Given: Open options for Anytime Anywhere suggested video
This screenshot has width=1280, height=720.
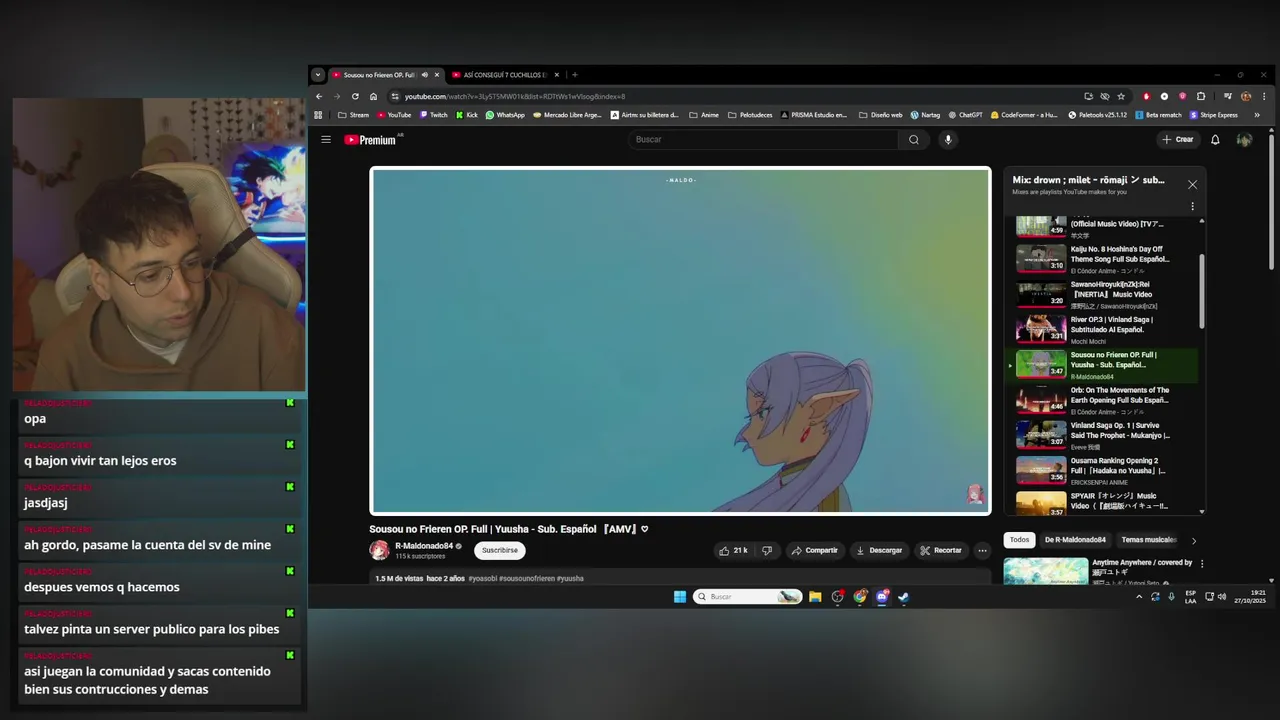Looking at the screenshot, I should [x=1202, y=563].
